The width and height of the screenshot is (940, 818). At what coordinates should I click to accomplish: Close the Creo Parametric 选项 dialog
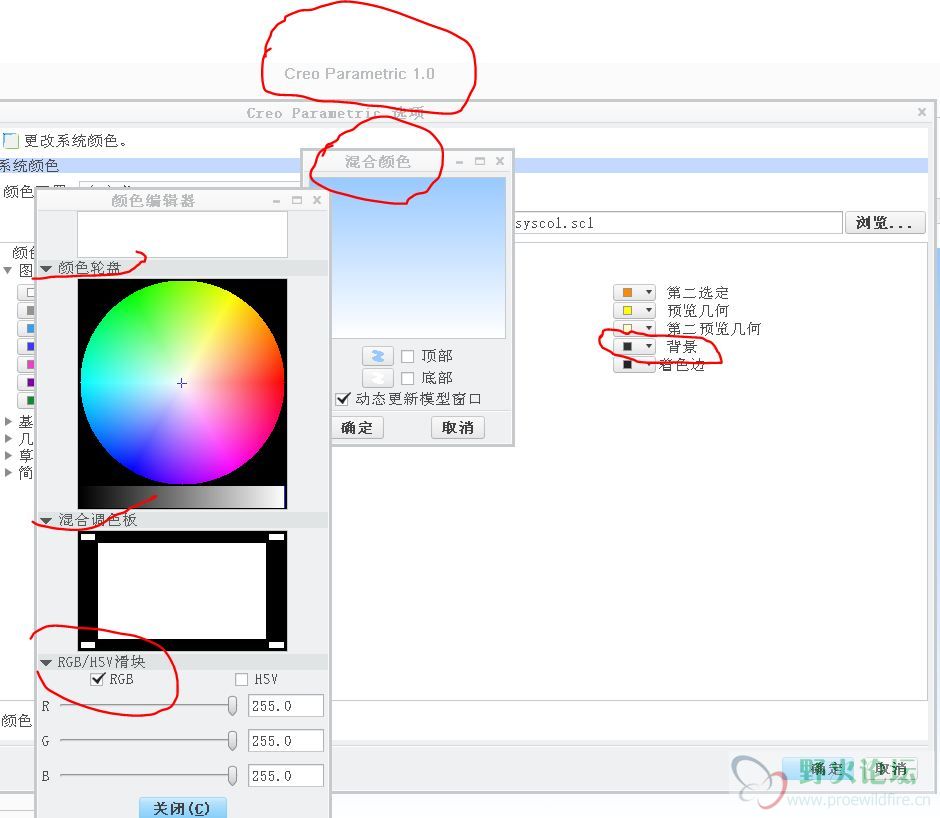click(922, 112)
